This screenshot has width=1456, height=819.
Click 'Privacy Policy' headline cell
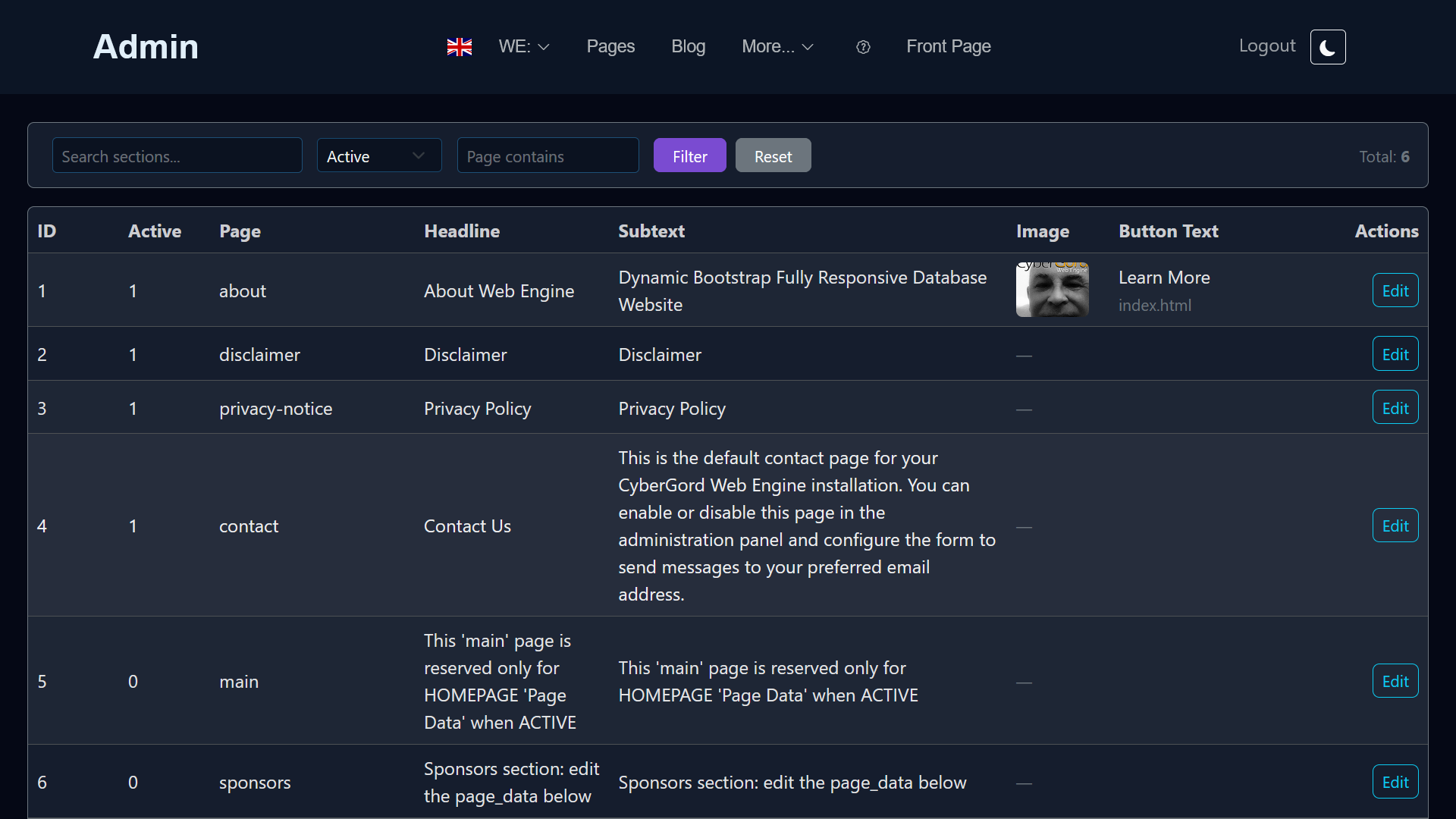pos(477,409)
